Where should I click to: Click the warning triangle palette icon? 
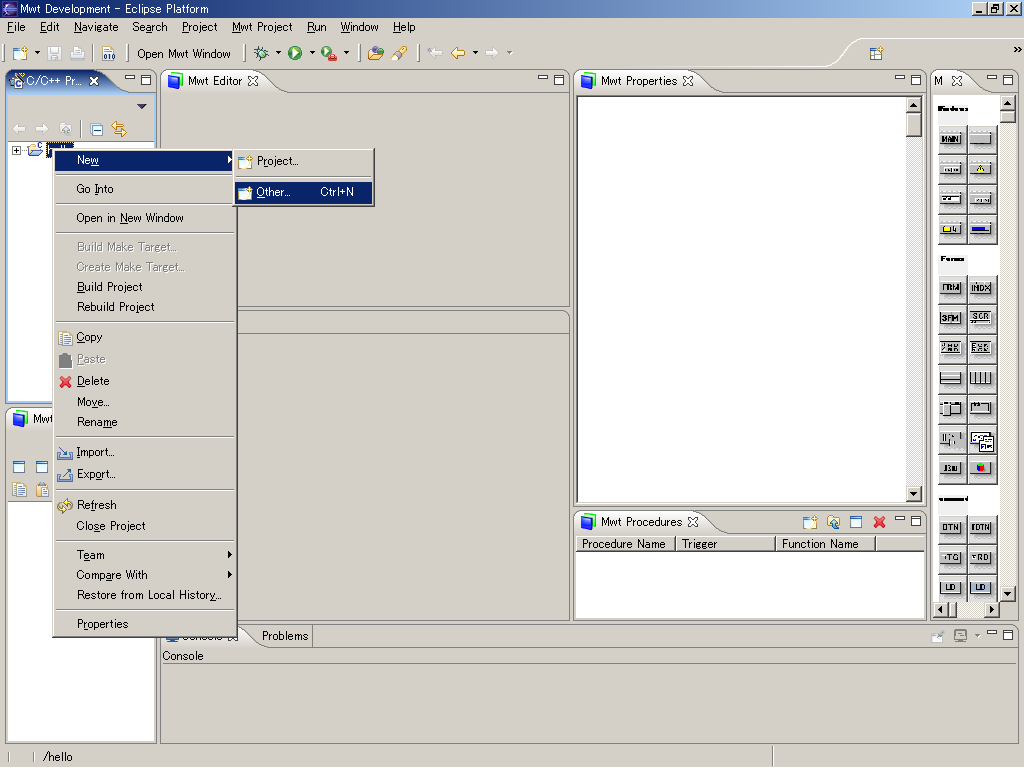click(981, 169)
